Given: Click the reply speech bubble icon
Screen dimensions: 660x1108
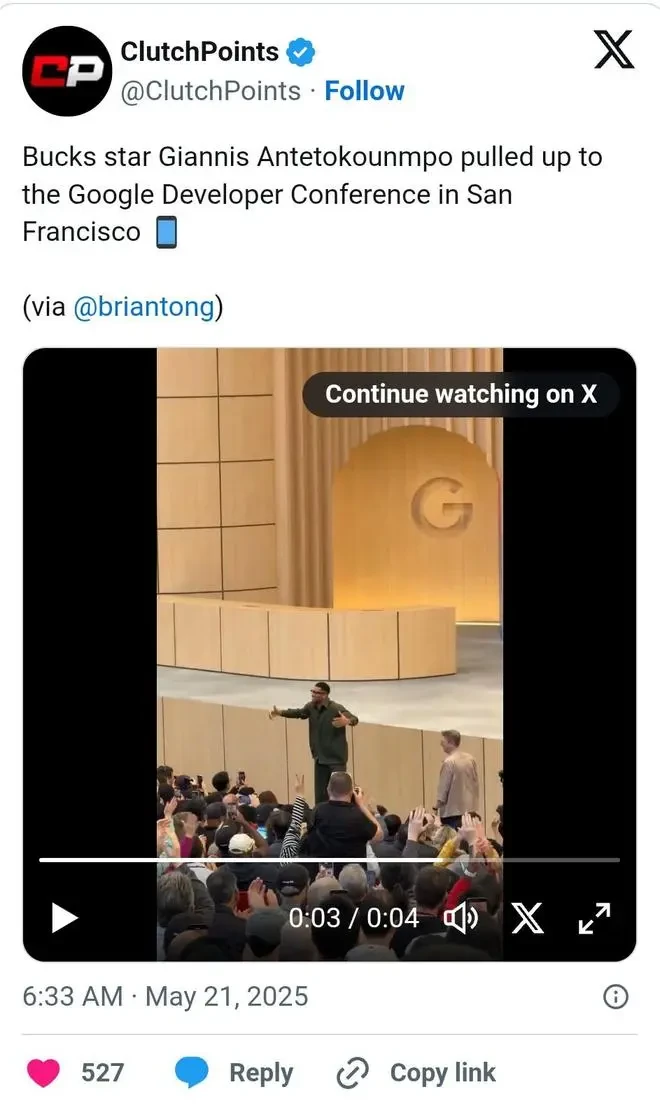Looking at the screenshot, I should pyautogui.click(x=191, y=1073).
